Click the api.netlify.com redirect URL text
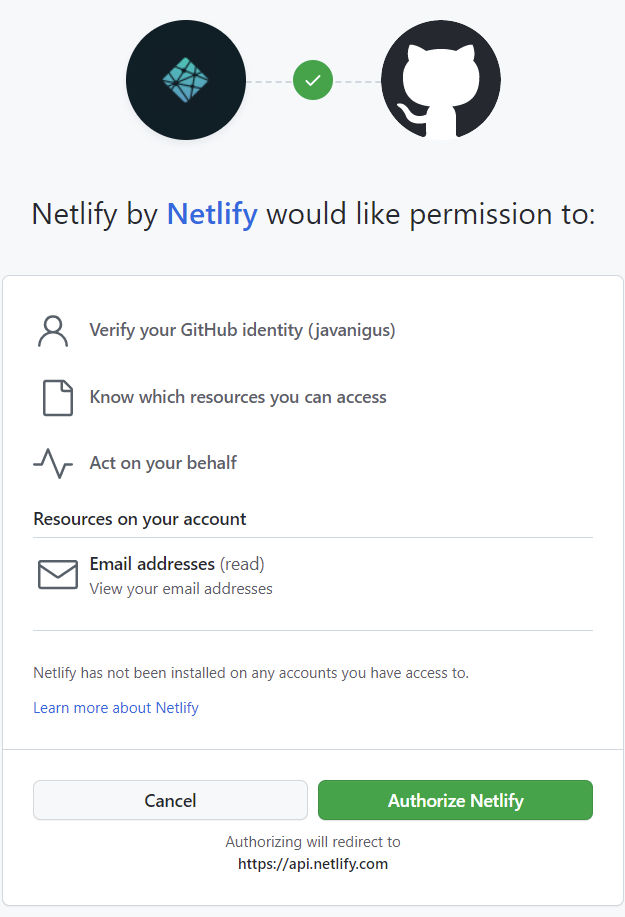 [x=313, y=864]
